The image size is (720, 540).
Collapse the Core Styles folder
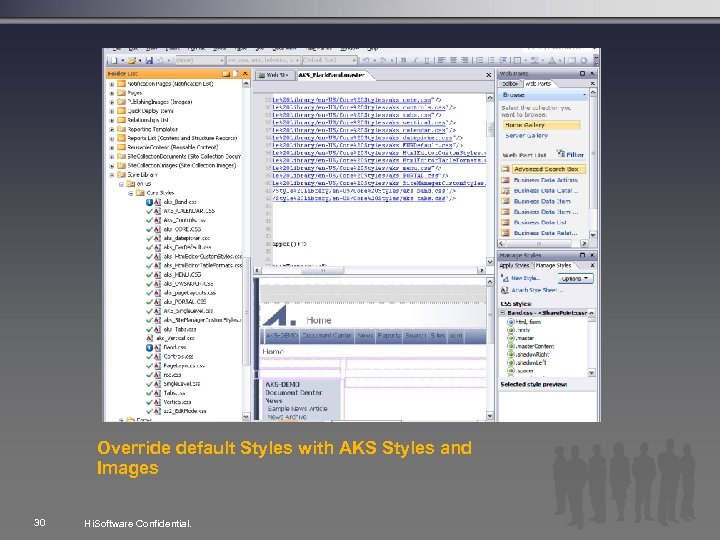[131, 193]
